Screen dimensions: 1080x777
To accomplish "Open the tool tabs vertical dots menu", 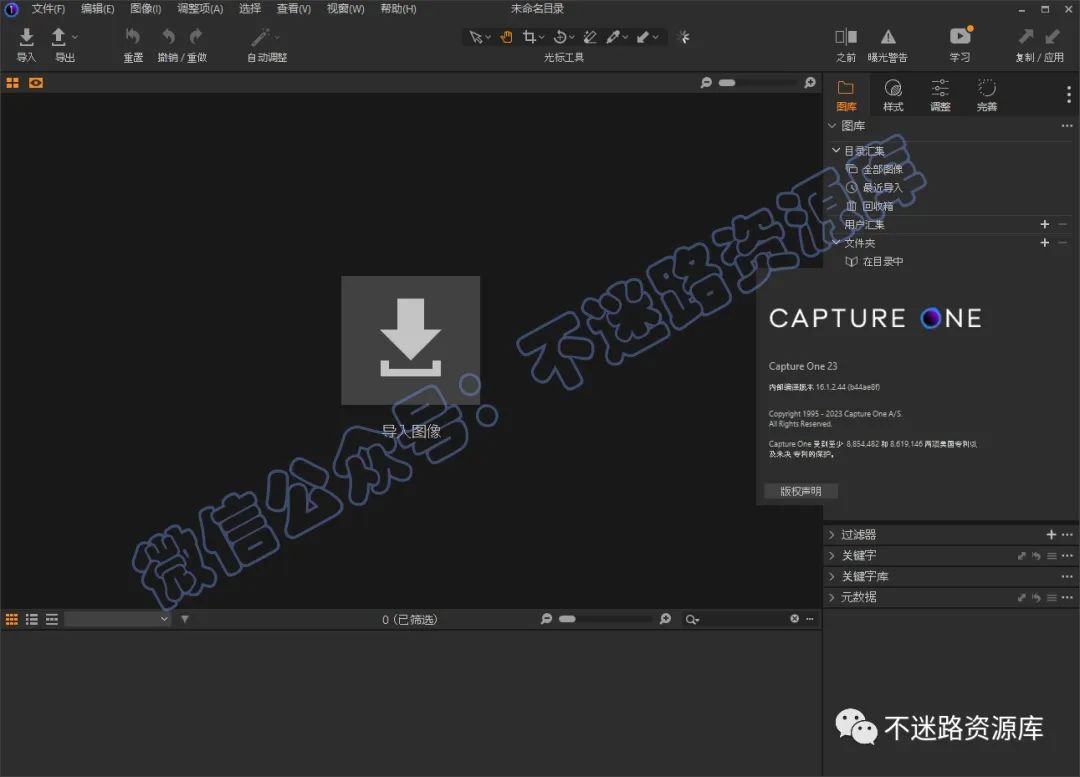I will (1068, 94).
